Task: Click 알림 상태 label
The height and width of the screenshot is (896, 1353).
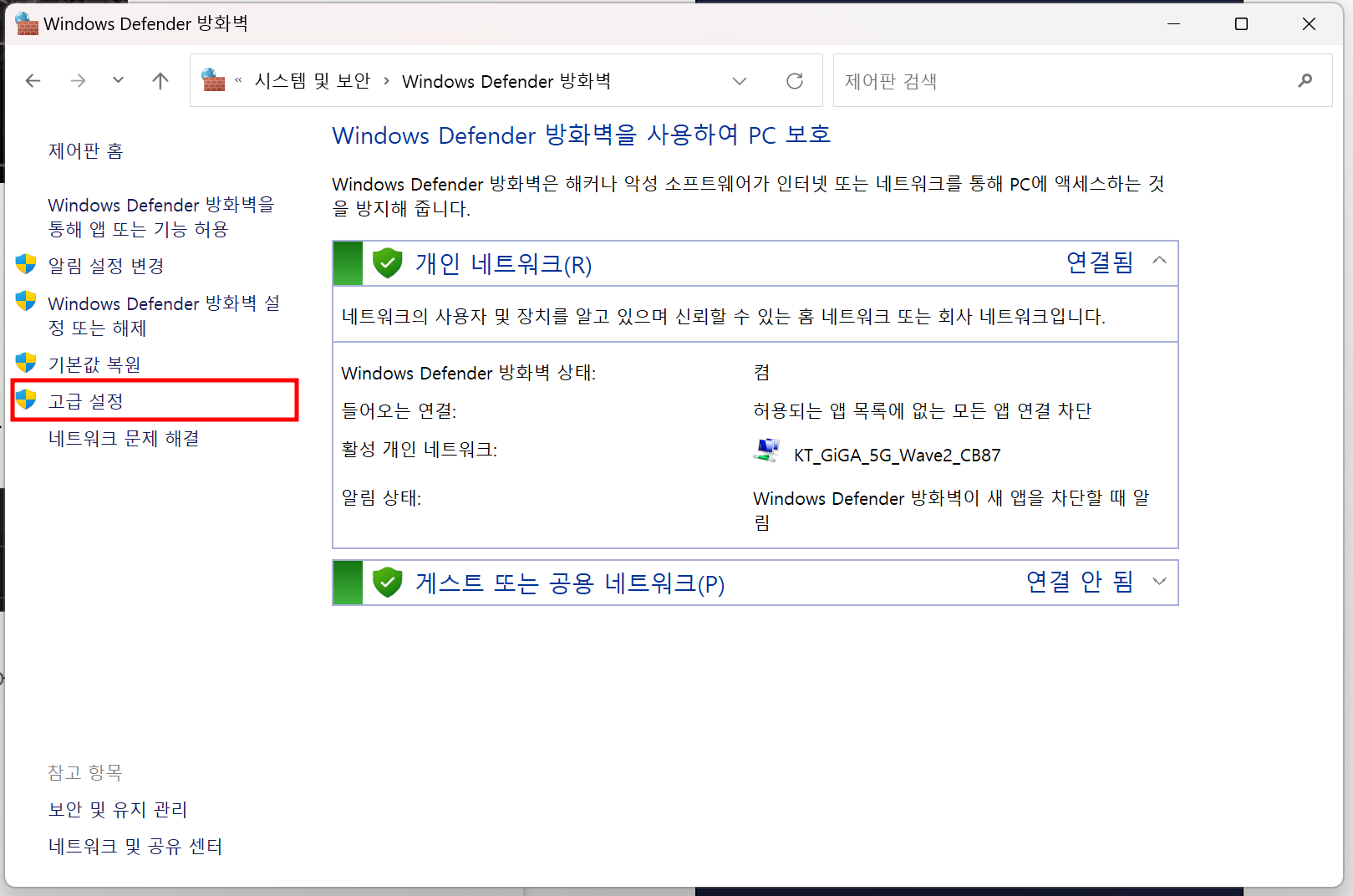Action: tap(381, 498)
